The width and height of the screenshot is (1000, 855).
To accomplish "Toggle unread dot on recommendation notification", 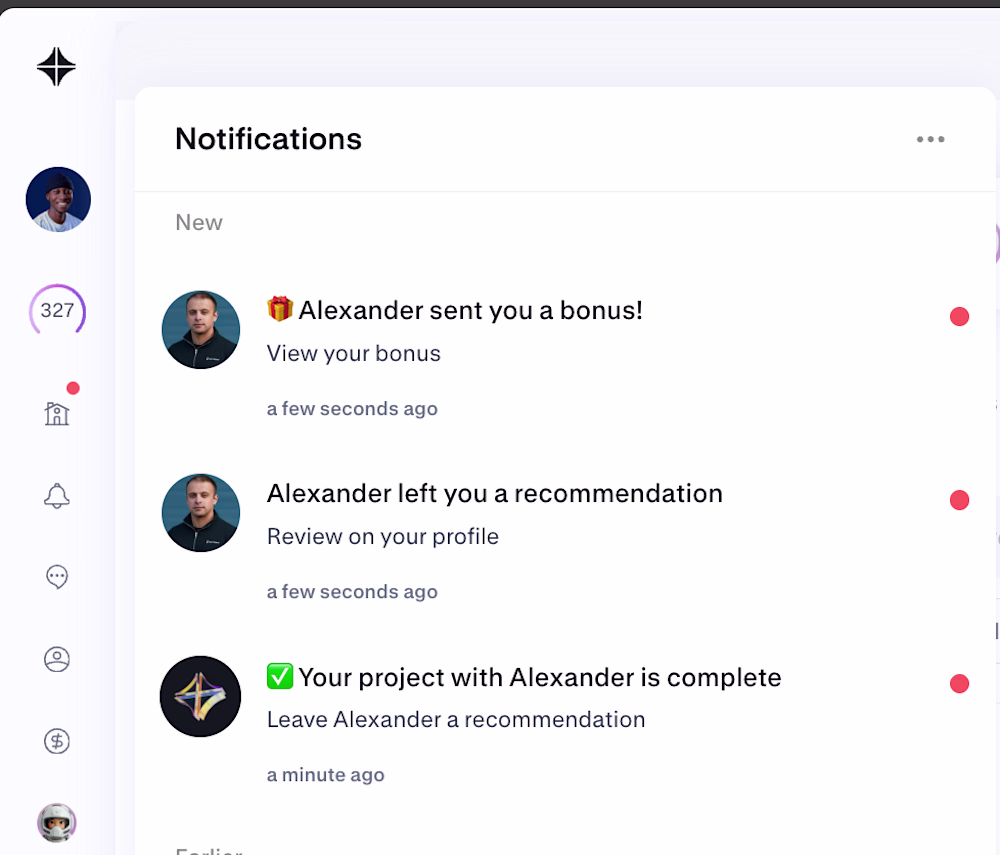I will click(x=959, y=500).
